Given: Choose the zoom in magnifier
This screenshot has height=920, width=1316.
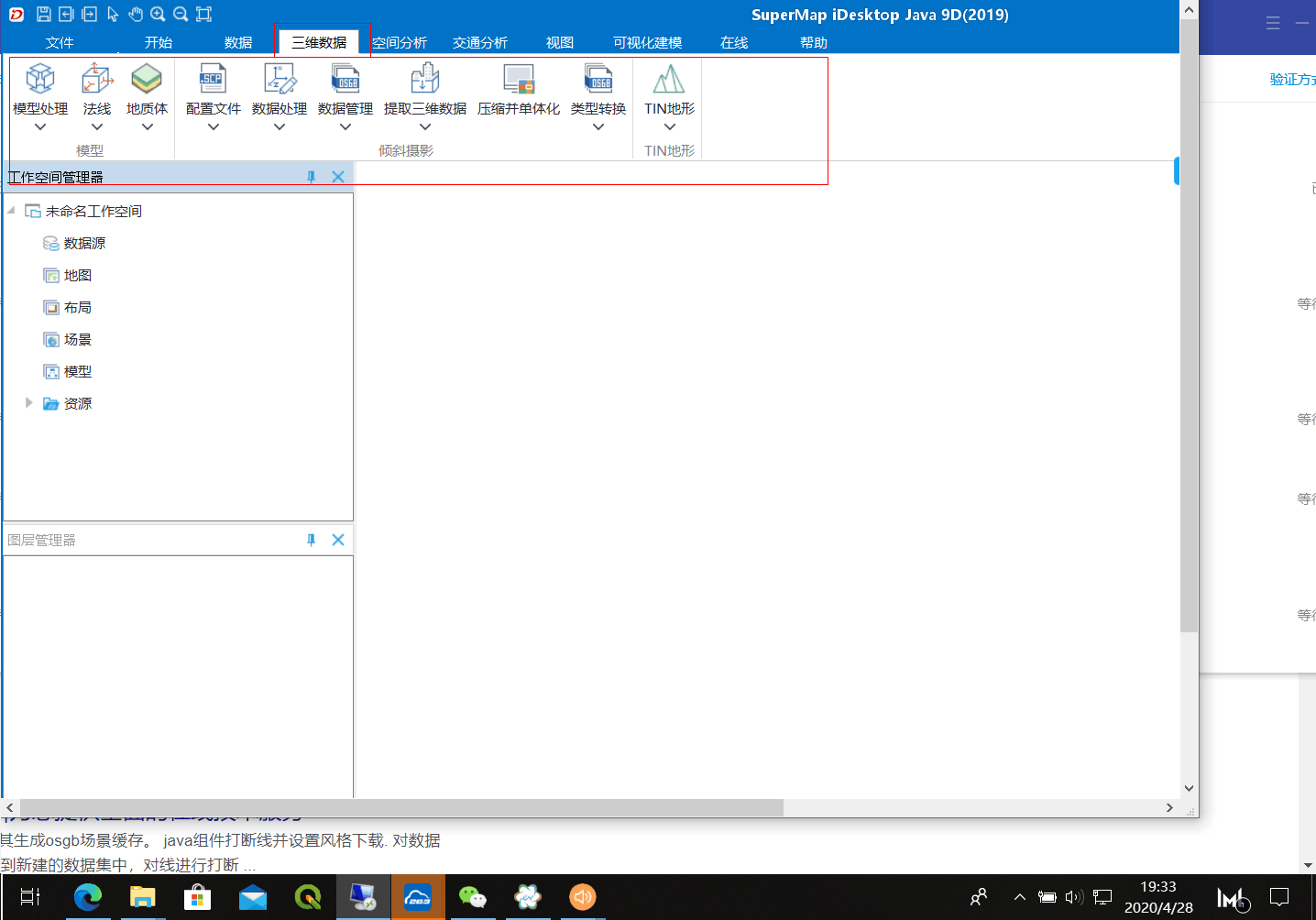Looking at the screenshot, I should pyautogui.click(x=158, y=14).
